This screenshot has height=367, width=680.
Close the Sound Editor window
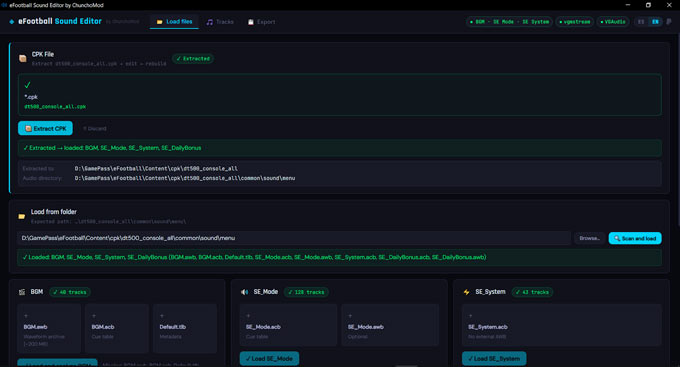point(669,5)
